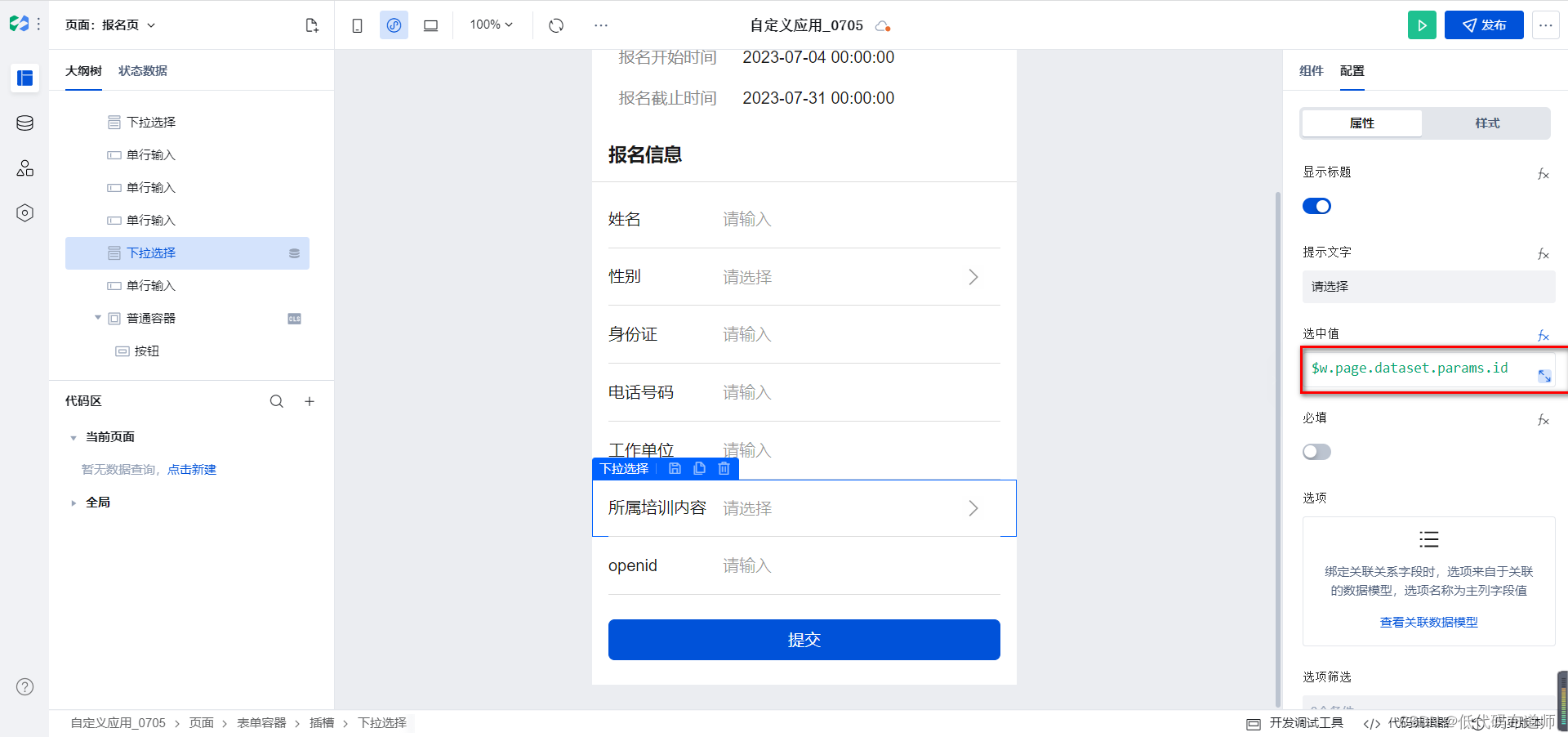
Task: Open the data source sidebar icon
Action: (24, 123)
